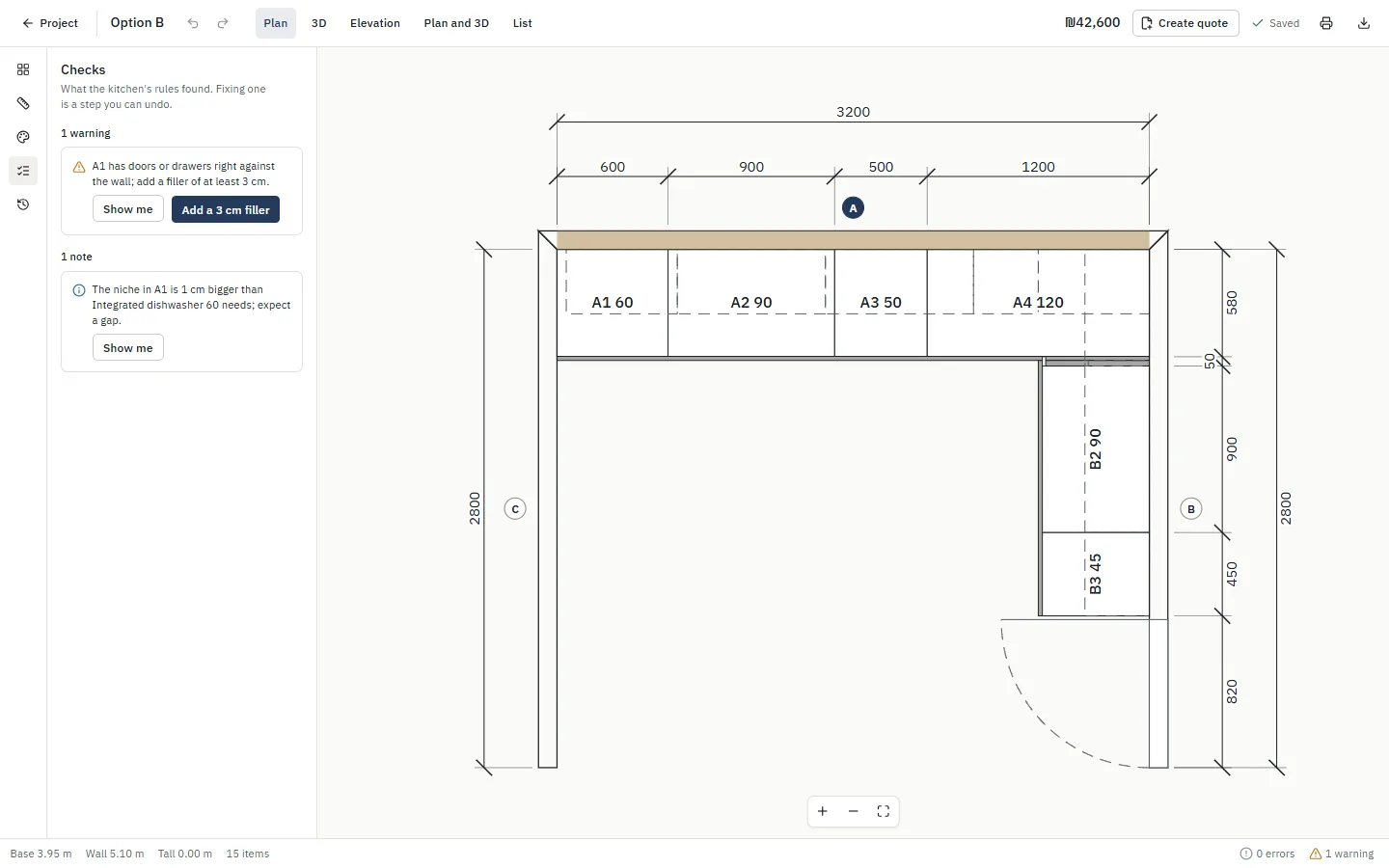Click the 820 vertical dimension

(1232, 692)
